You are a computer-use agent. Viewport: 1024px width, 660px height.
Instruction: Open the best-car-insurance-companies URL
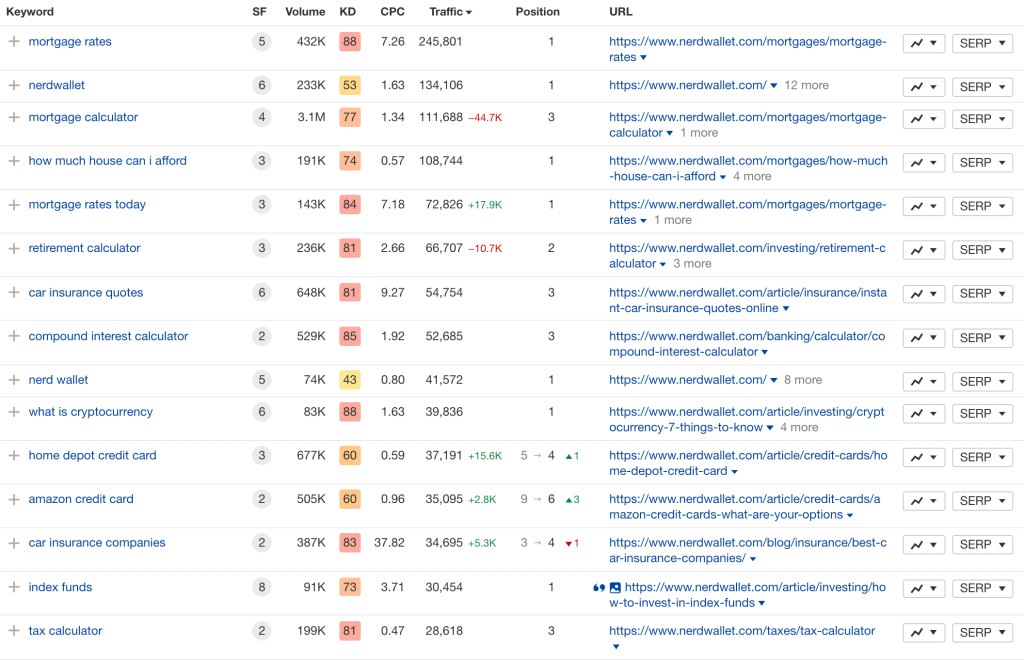coord(748,550)
